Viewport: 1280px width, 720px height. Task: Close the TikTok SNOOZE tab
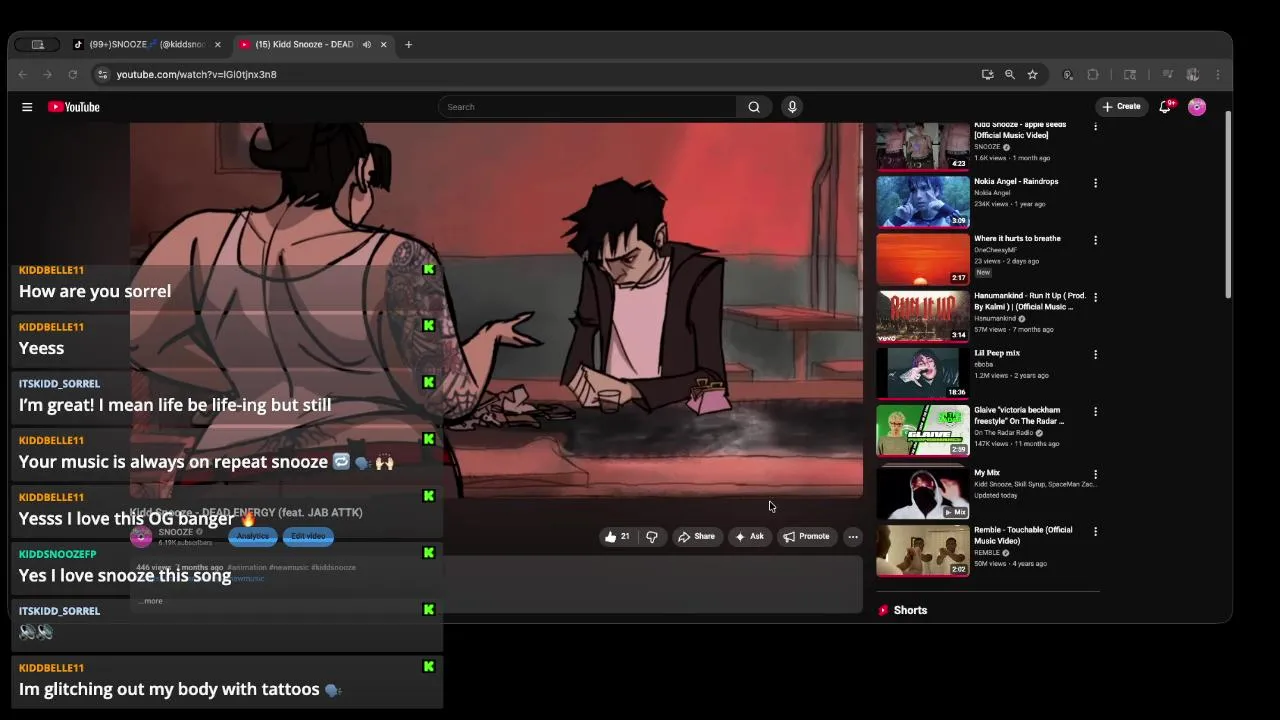(x=217, y=44)
